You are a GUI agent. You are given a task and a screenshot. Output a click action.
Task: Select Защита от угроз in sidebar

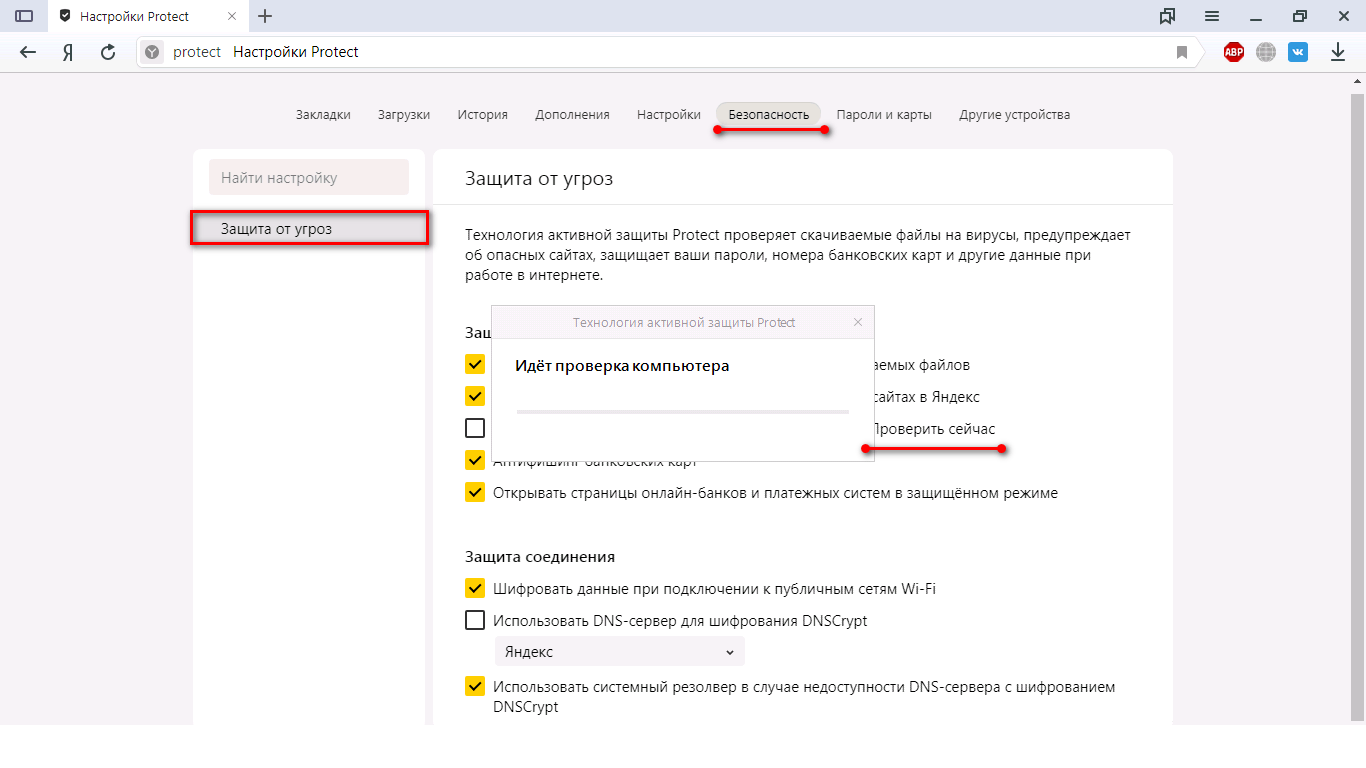tap(310, 229)
